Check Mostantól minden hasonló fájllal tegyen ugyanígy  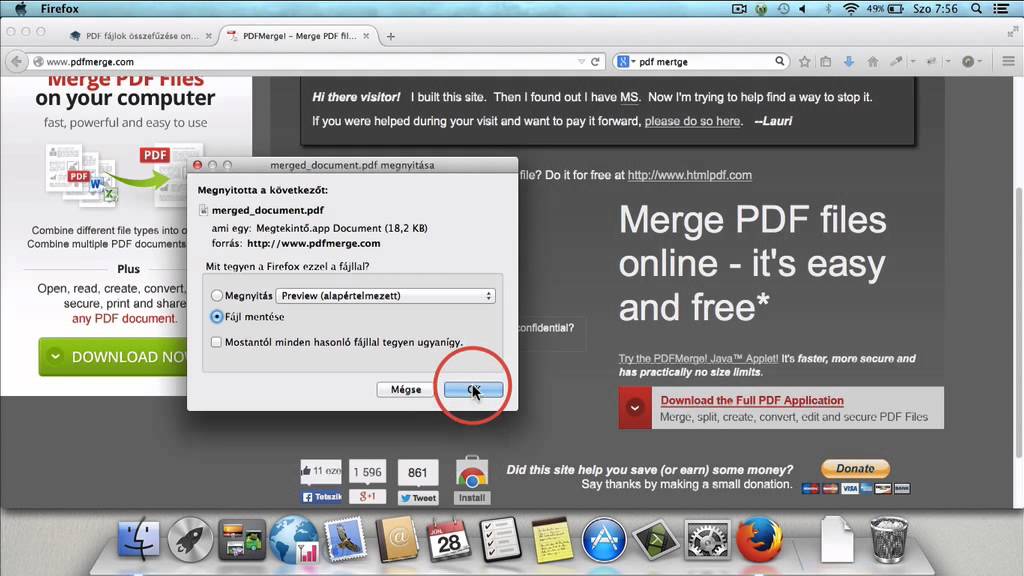click(216, 342)
